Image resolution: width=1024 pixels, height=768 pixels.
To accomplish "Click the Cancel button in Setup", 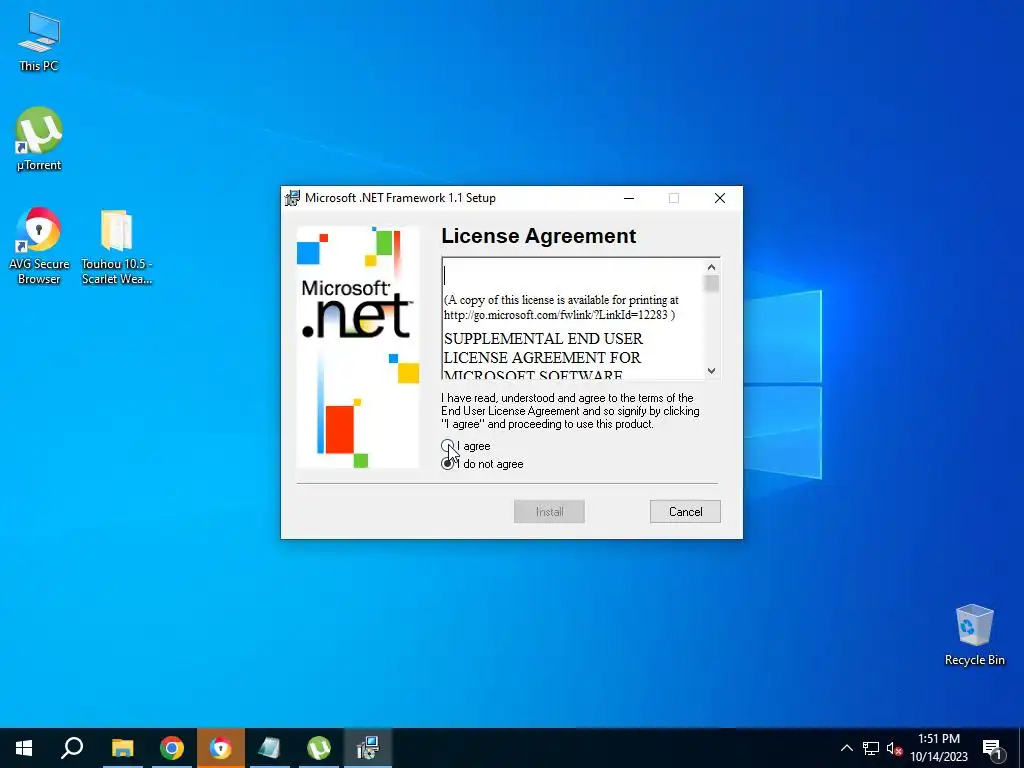I will point(685,511).
